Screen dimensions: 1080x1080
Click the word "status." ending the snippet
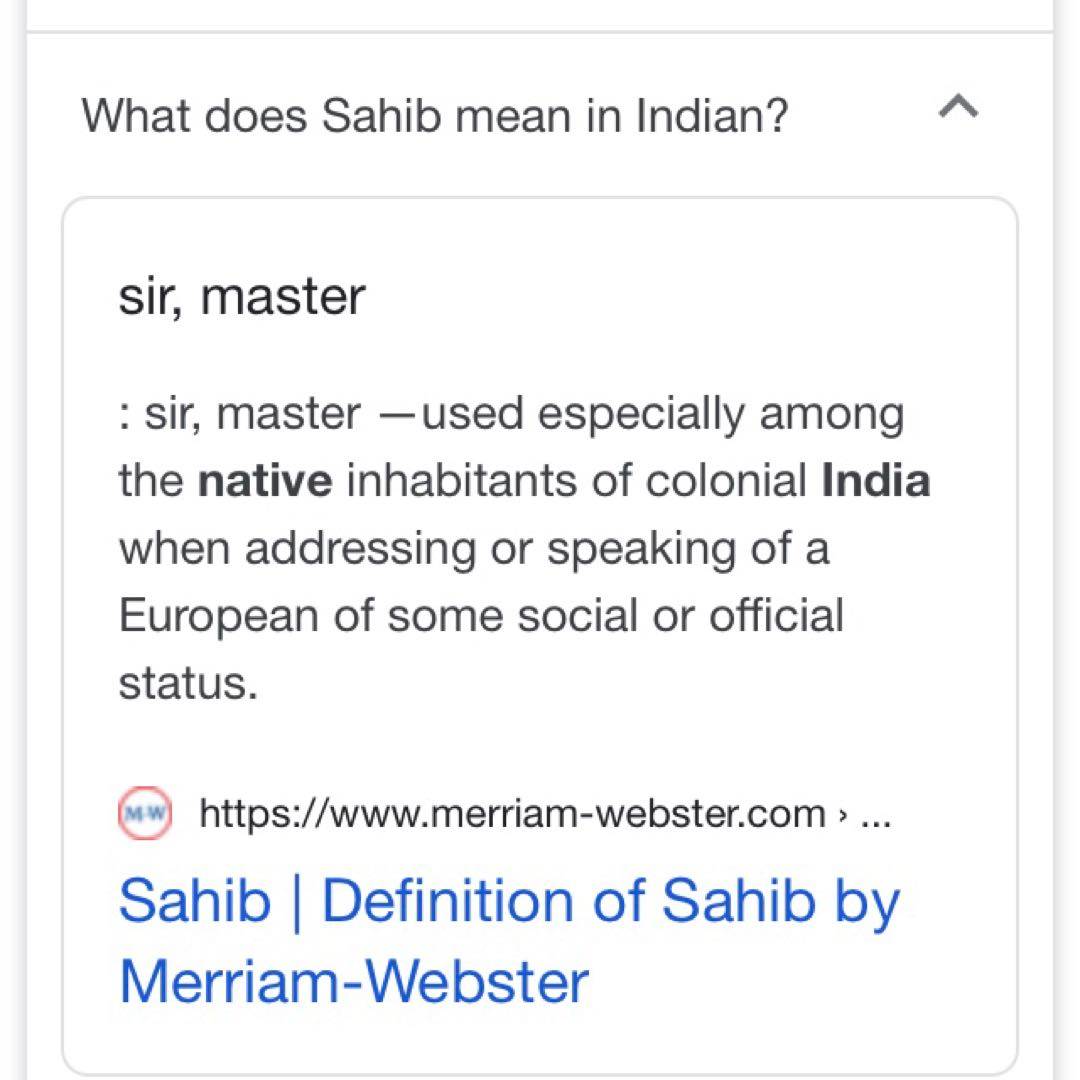coord(188,684)
